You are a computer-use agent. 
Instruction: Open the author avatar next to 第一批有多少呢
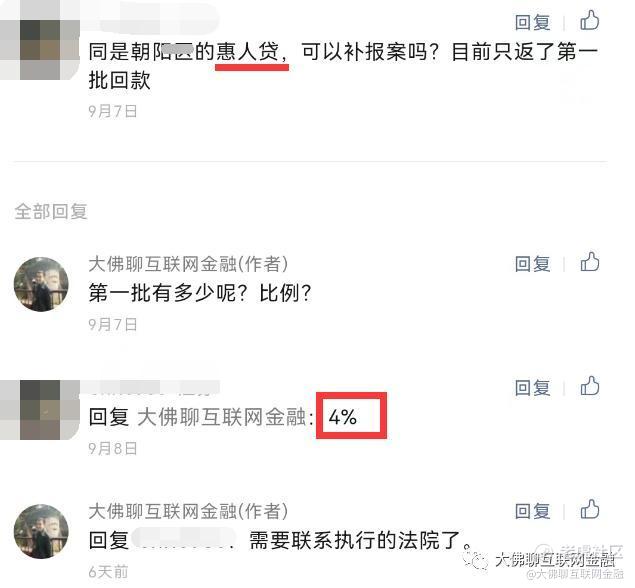point(41,284)
